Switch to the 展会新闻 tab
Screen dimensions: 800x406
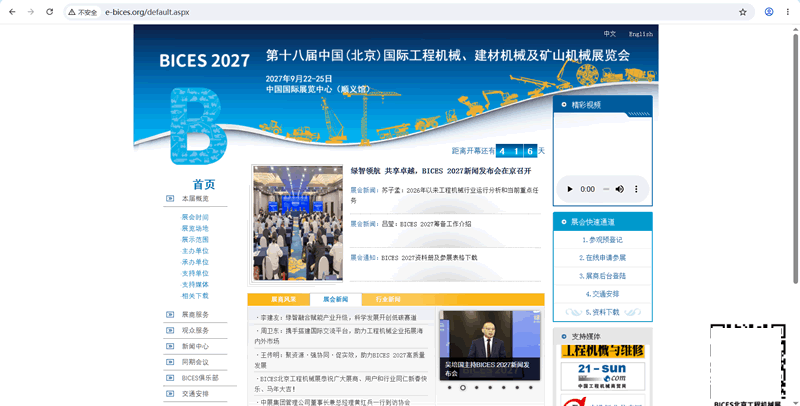point(336,299)
